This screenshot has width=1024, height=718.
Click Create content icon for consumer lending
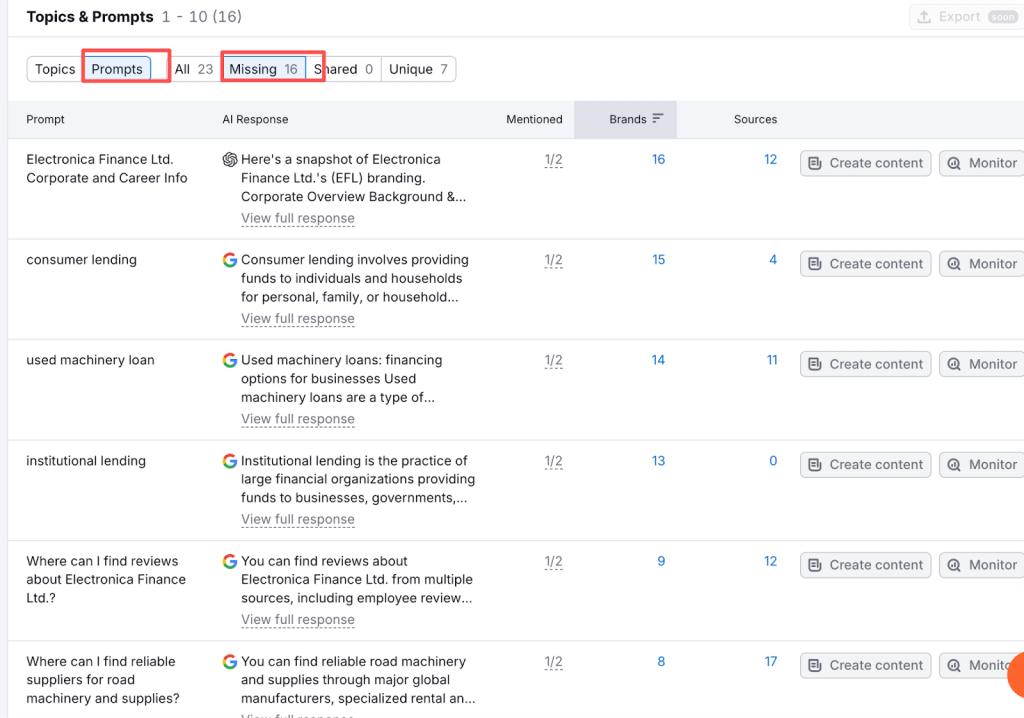pos(815,264)
